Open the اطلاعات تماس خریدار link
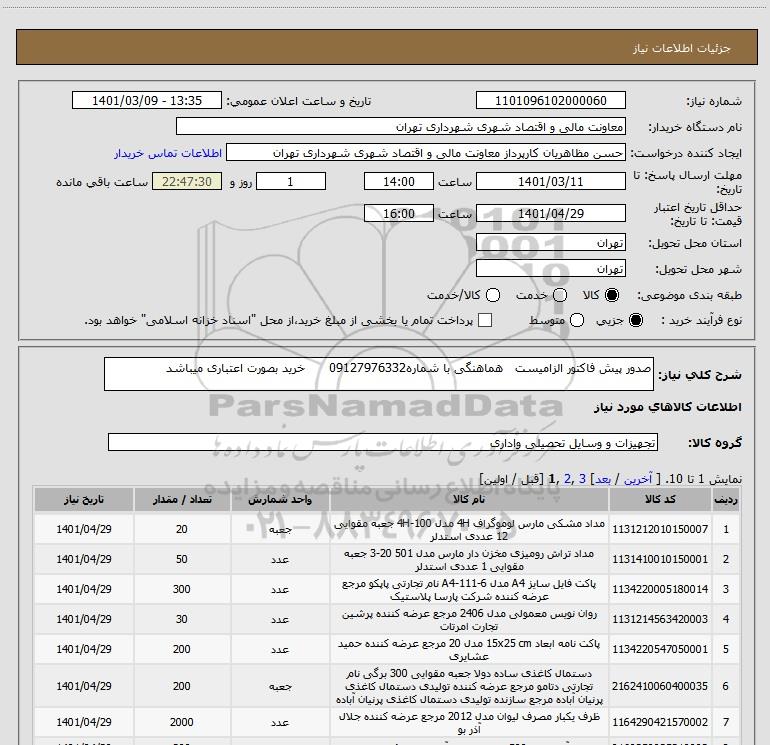770x745 pixels. tap(168, 153)
